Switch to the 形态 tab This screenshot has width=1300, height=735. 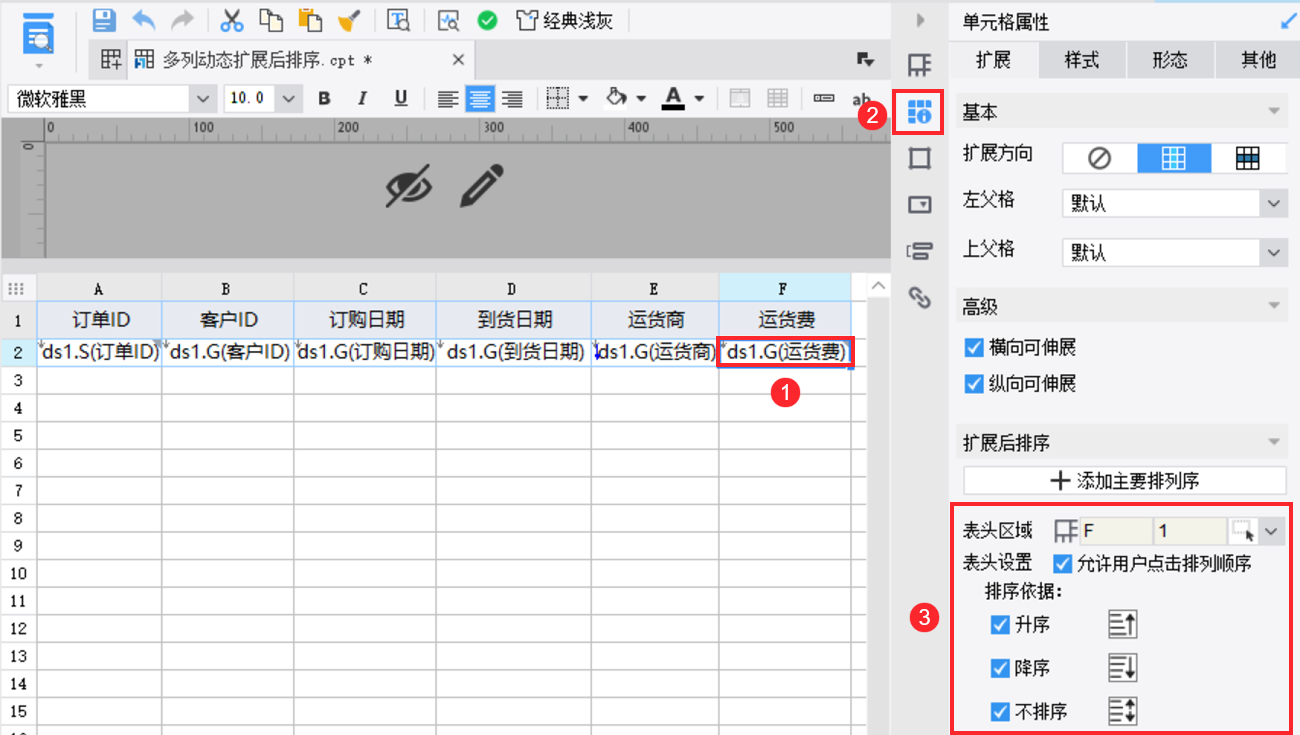1169,60
